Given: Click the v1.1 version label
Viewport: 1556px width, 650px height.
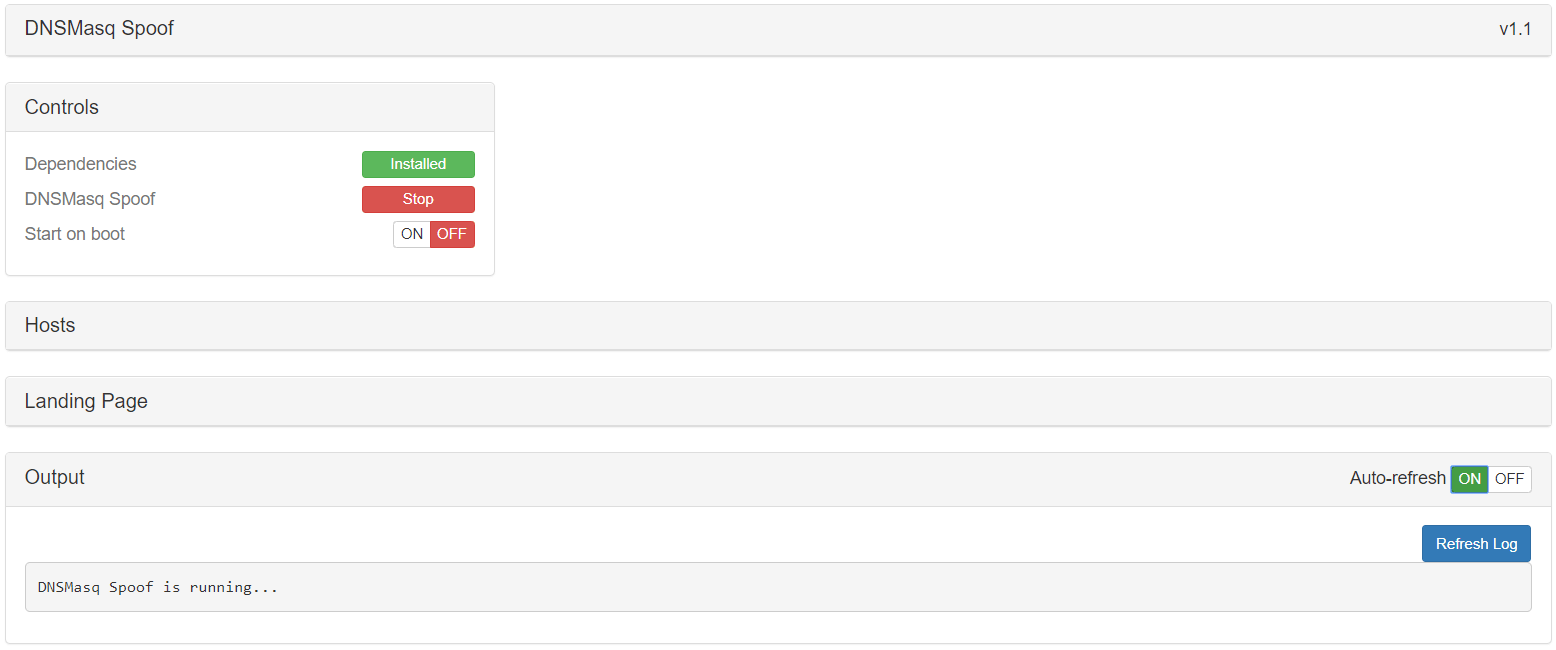Looking at the screenshot, I should (1515, 29).
